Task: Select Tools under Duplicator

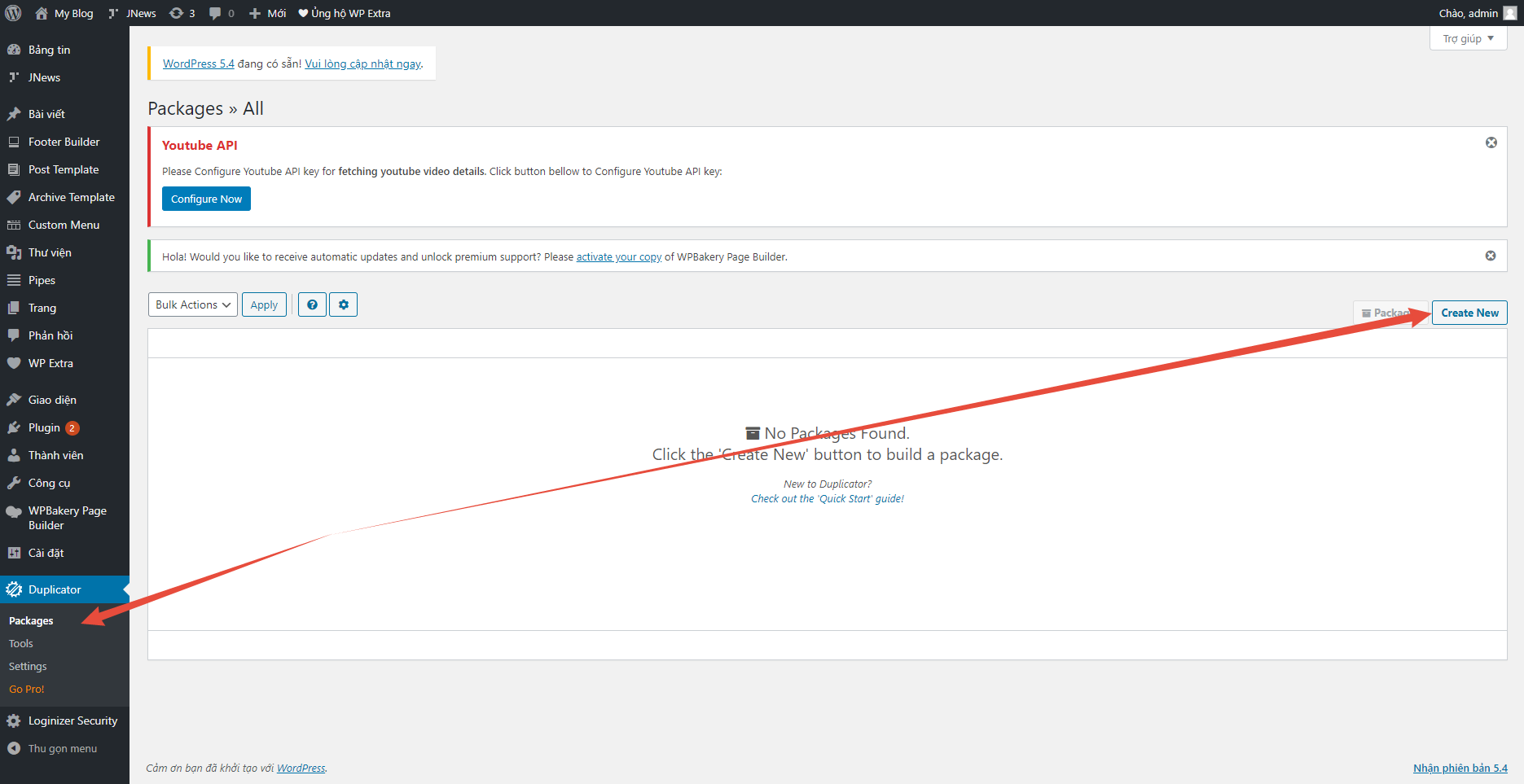Action: [21, 643]
